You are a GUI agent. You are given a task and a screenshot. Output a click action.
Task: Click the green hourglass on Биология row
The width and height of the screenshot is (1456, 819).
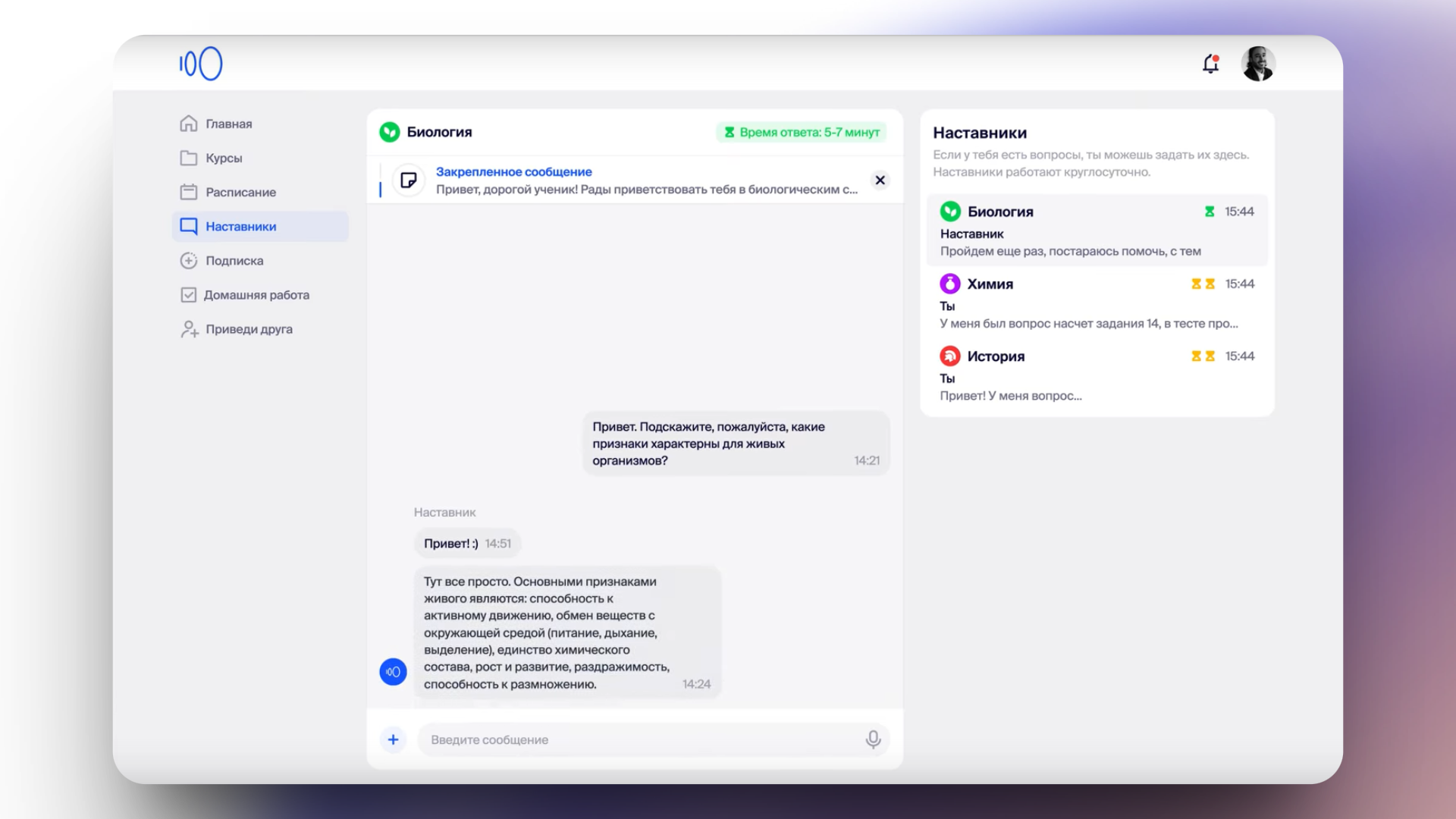tap(1210, 212)
